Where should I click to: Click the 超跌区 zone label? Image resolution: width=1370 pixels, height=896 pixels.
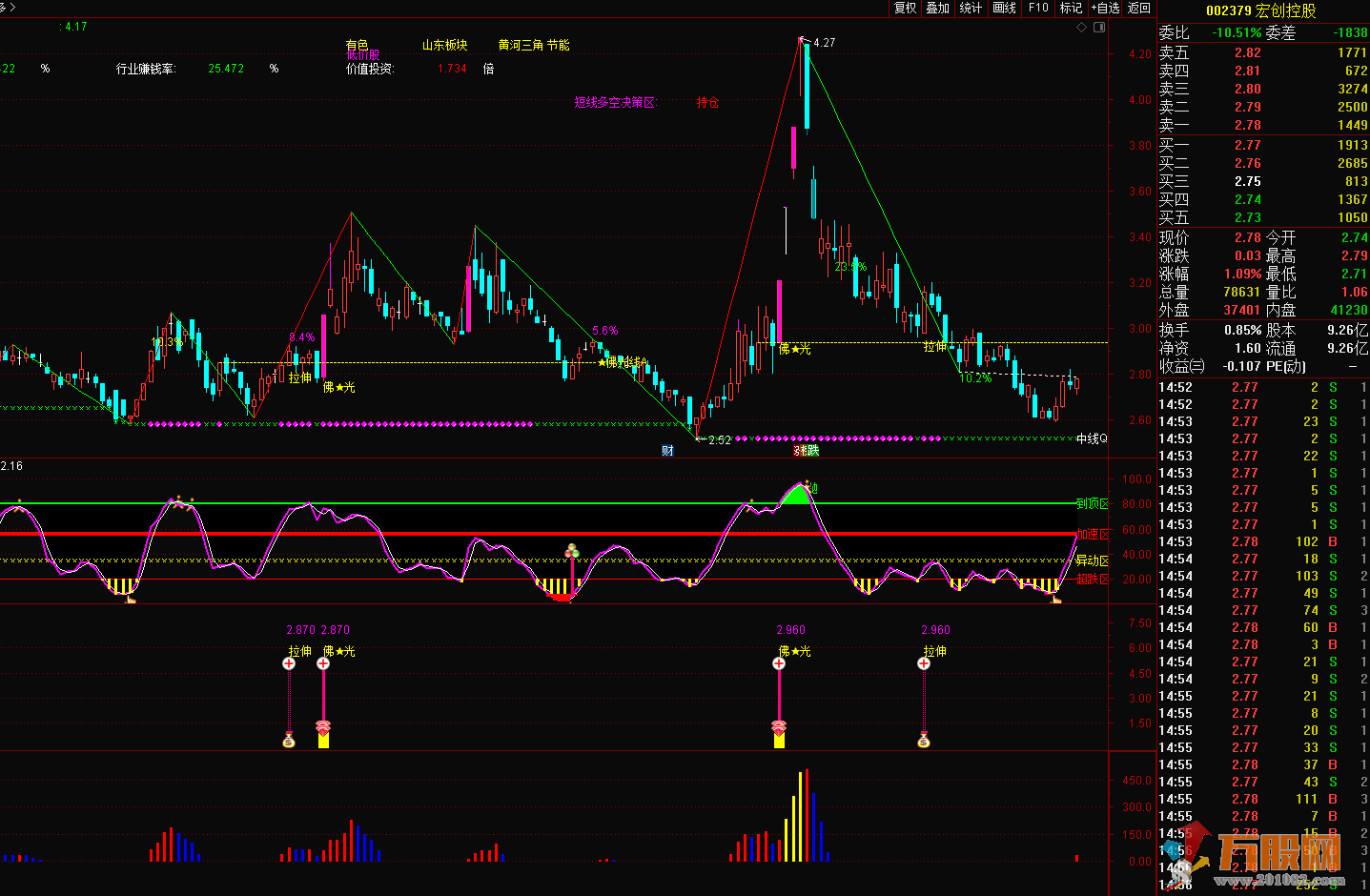(x=1093, y=579)
